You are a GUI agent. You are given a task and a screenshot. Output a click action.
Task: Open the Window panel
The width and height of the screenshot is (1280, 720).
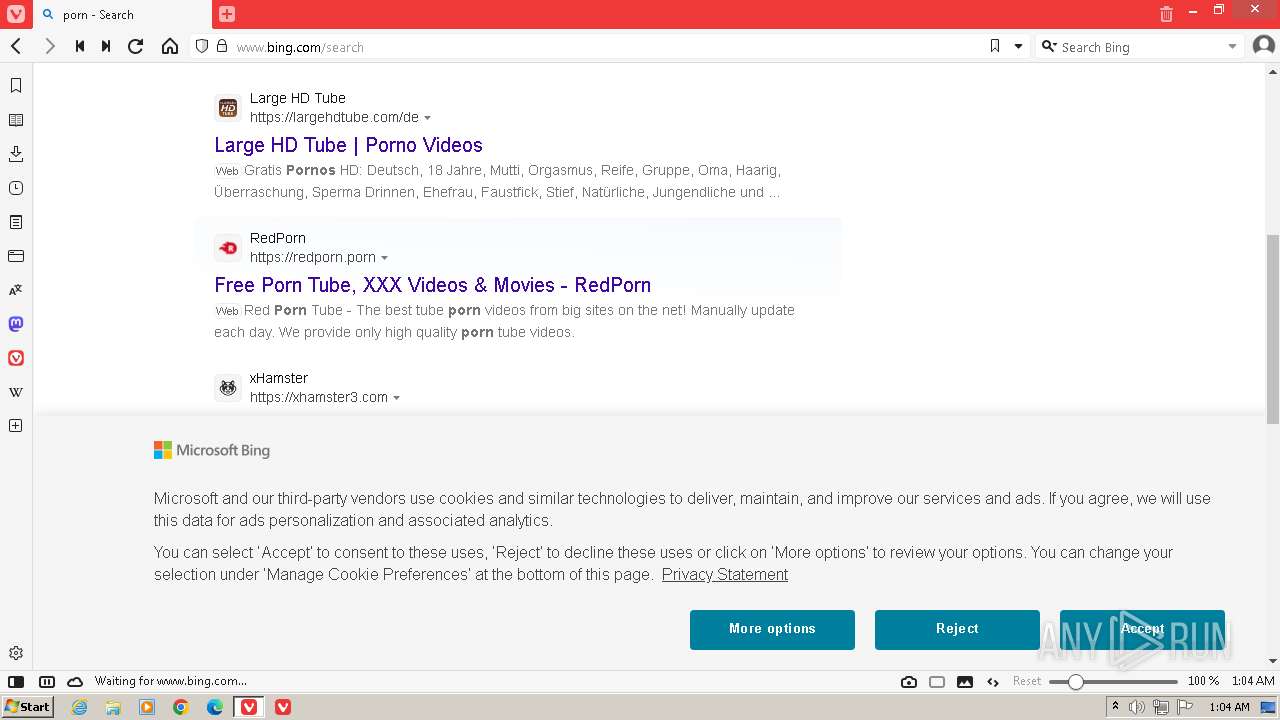point(16,256)
